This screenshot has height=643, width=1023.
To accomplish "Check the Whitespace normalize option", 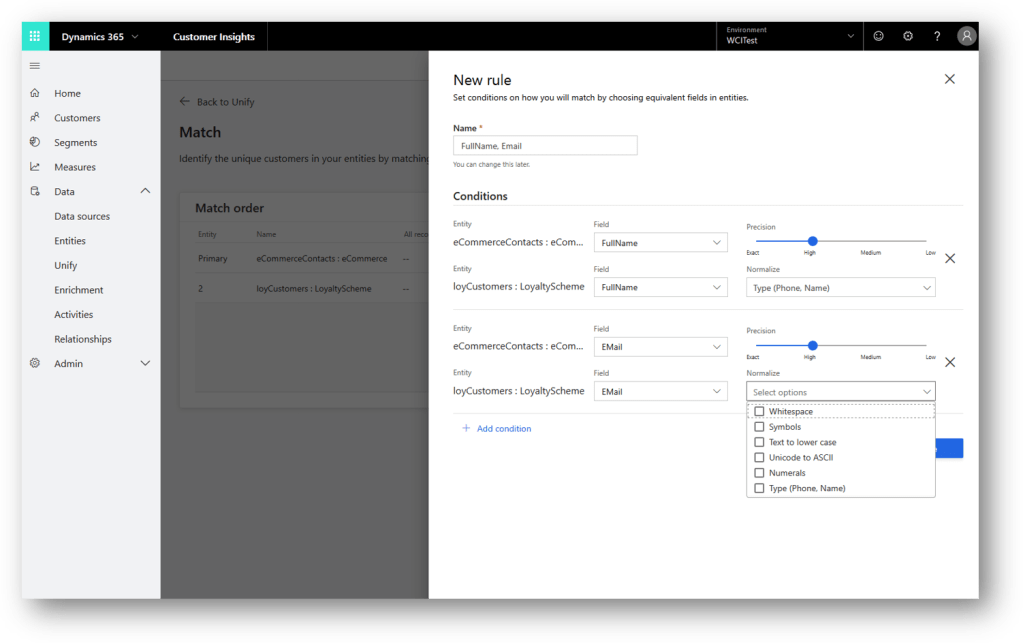I will point(760,412).
